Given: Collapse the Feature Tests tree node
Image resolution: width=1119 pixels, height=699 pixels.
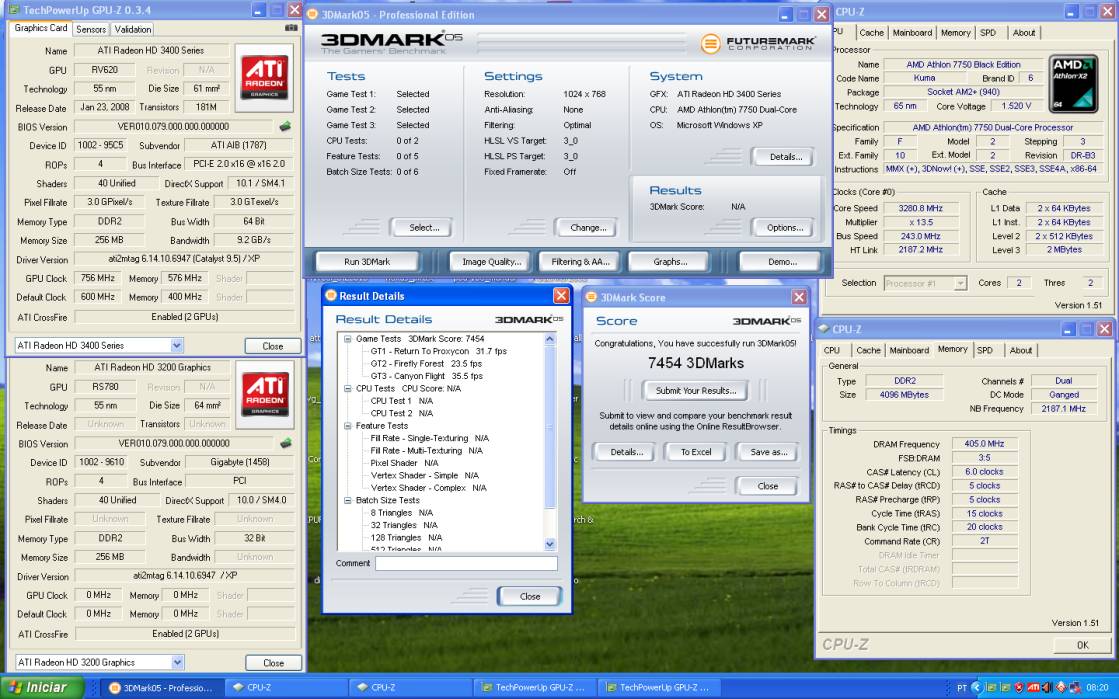Looking at the screenshot, I should (x=348, y=426).
